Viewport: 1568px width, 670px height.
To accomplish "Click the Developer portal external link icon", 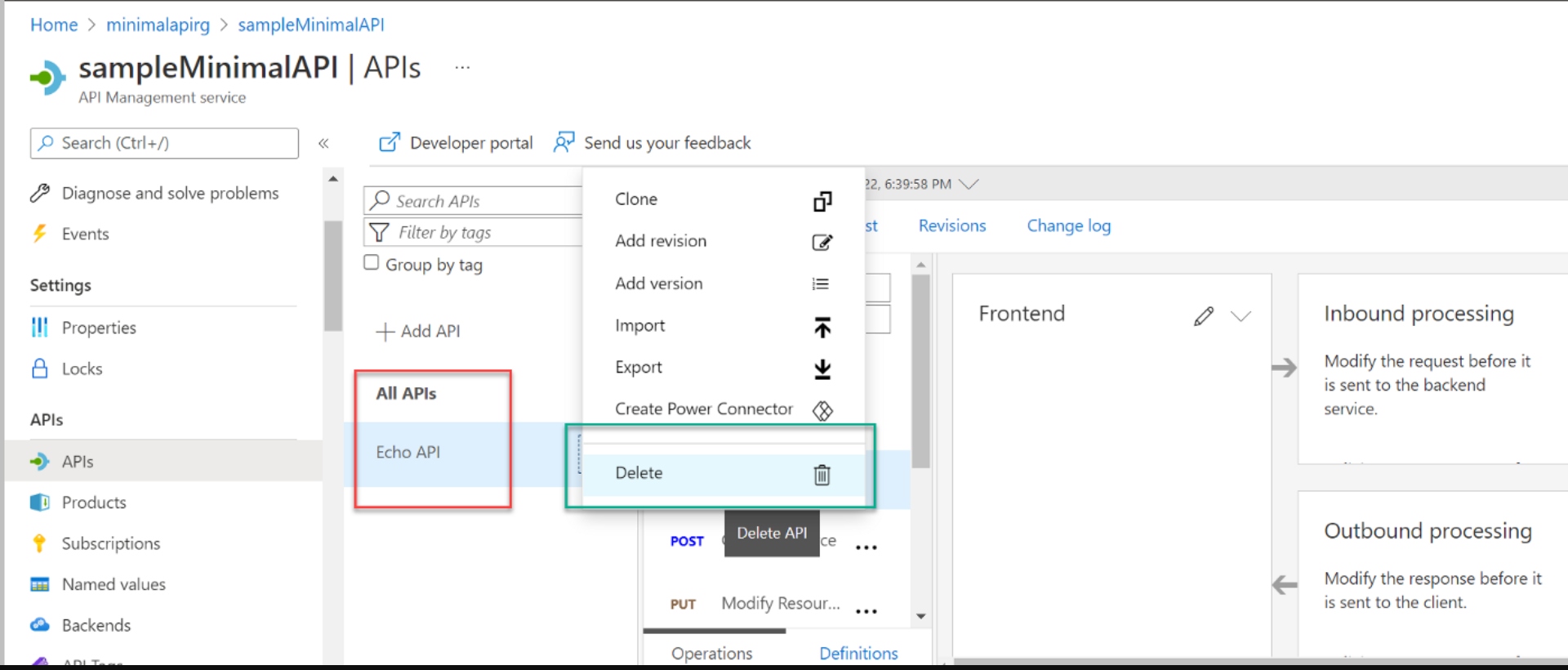I will tap(390, 143).
